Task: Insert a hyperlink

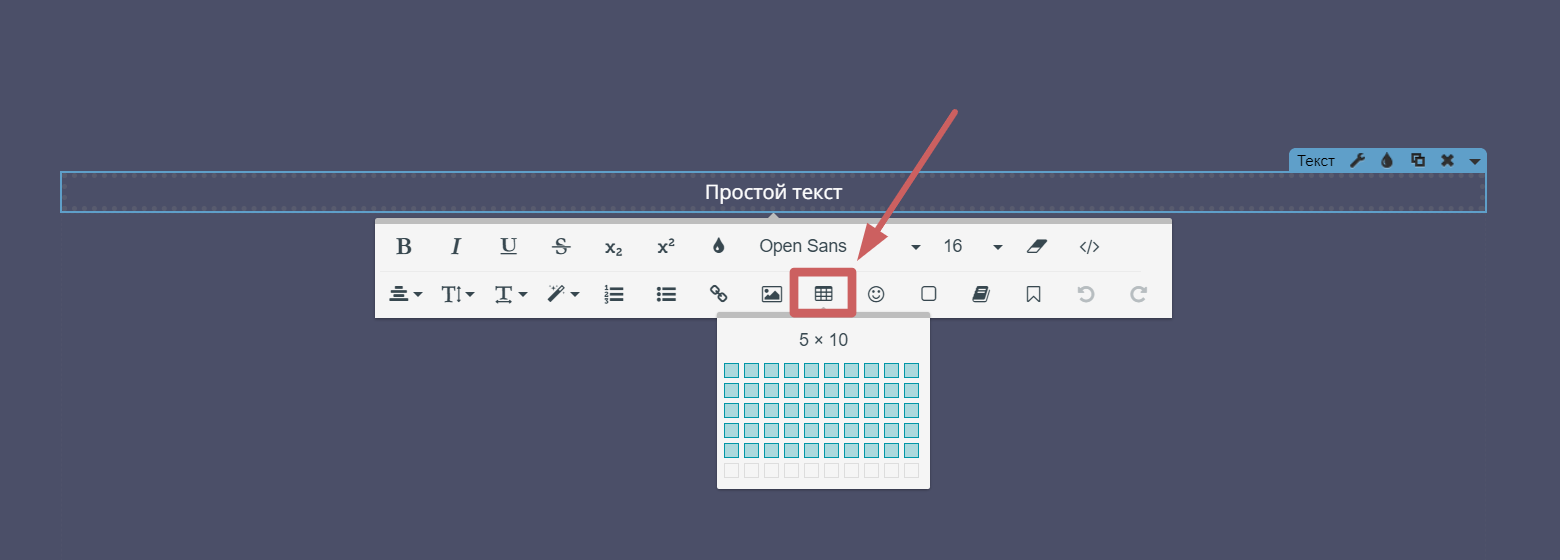Action: click(x=718, y=294)
